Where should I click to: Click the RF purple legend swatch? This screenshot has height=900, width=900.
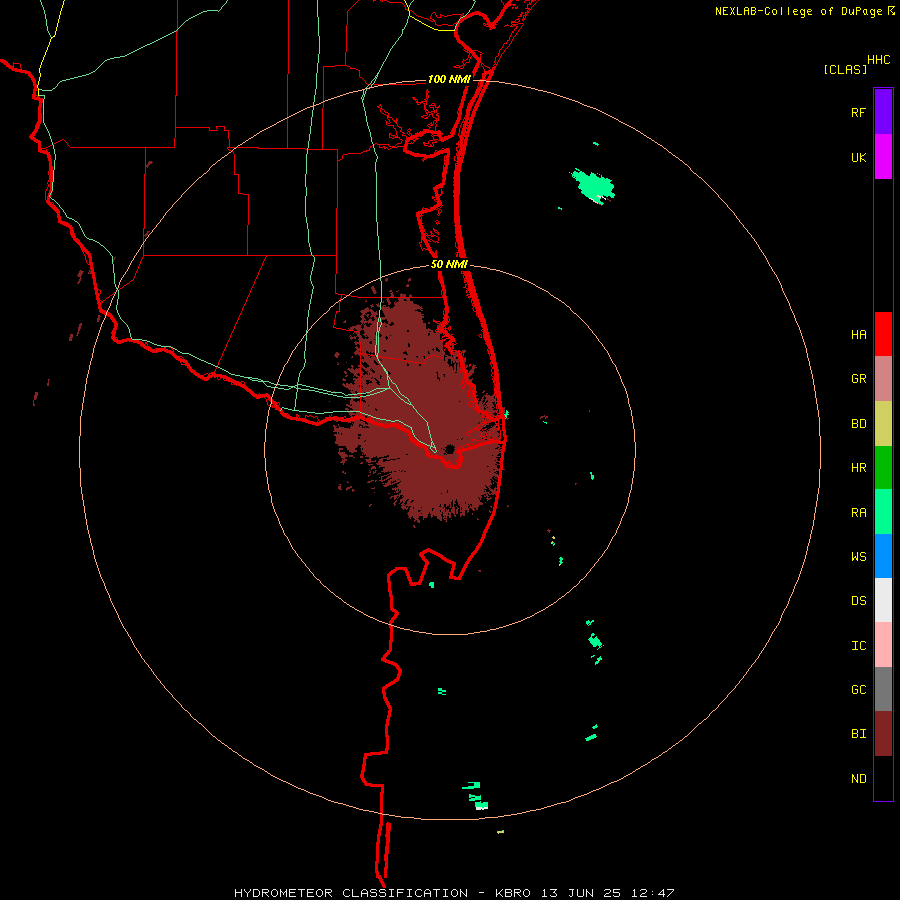point(883,111)
